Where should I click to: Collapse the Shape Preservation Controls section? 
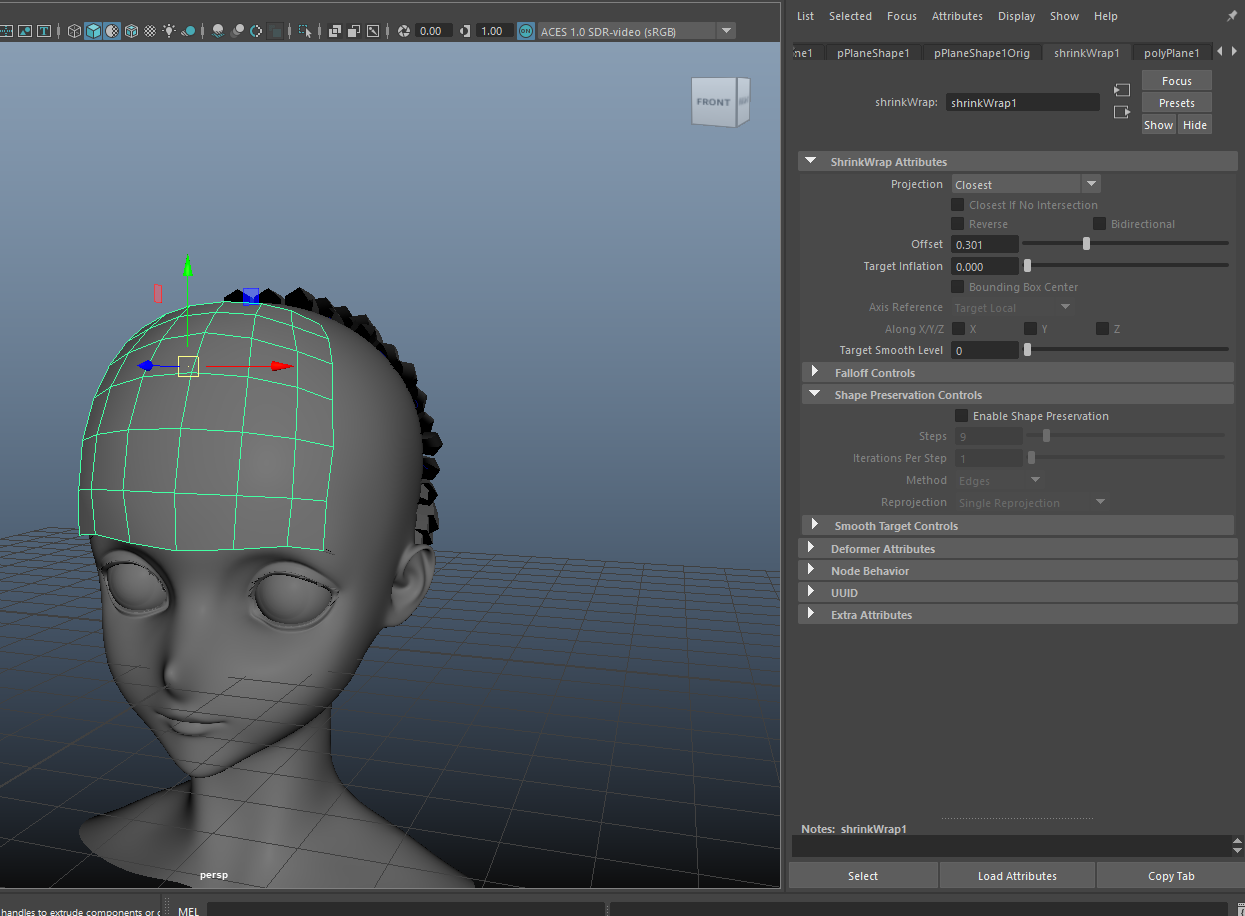tap(1018, 395)
